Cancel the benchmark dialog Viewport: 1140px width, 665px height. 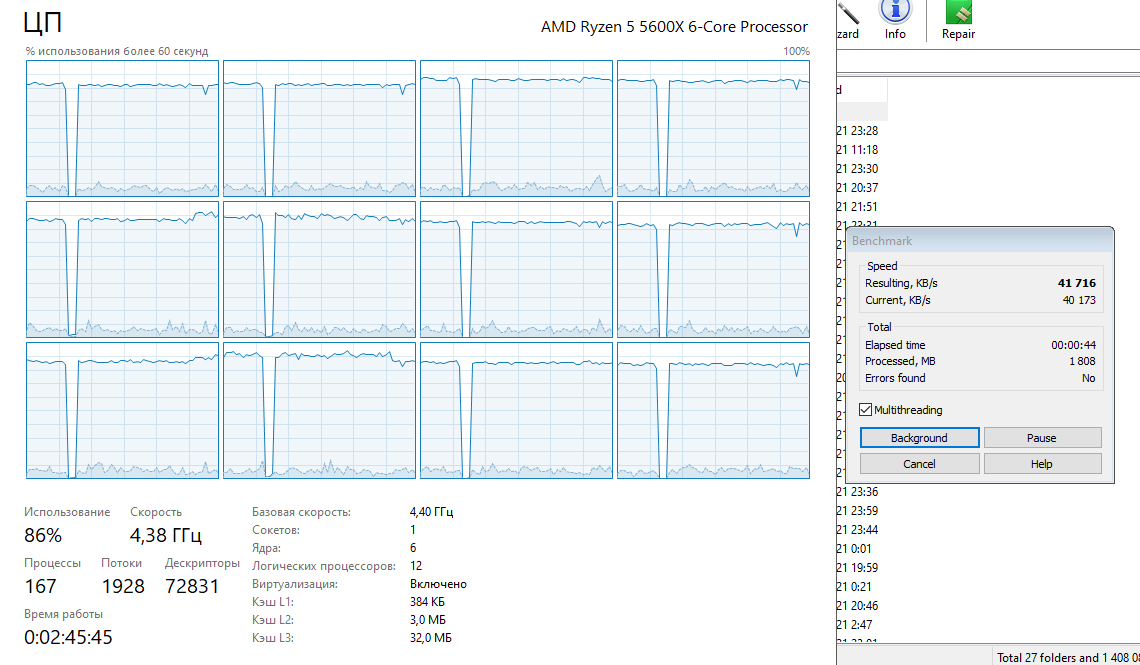(x=919, y=464)
